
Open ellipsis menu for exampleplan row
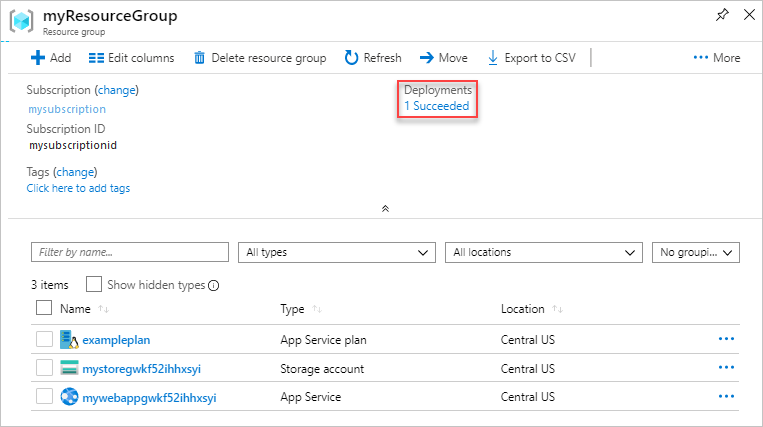point(726,339)
